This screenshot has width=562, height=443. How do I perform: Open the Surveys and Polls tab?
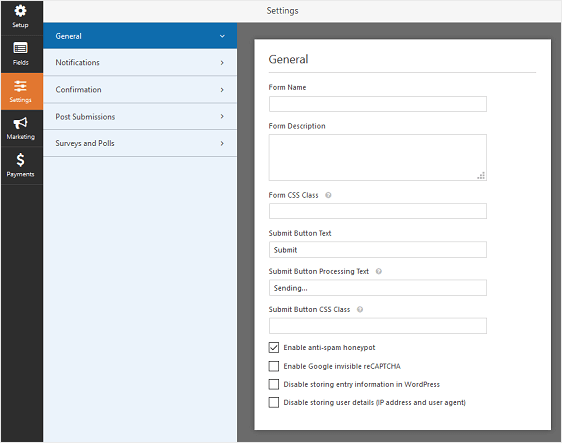click(x=140, y=143)
